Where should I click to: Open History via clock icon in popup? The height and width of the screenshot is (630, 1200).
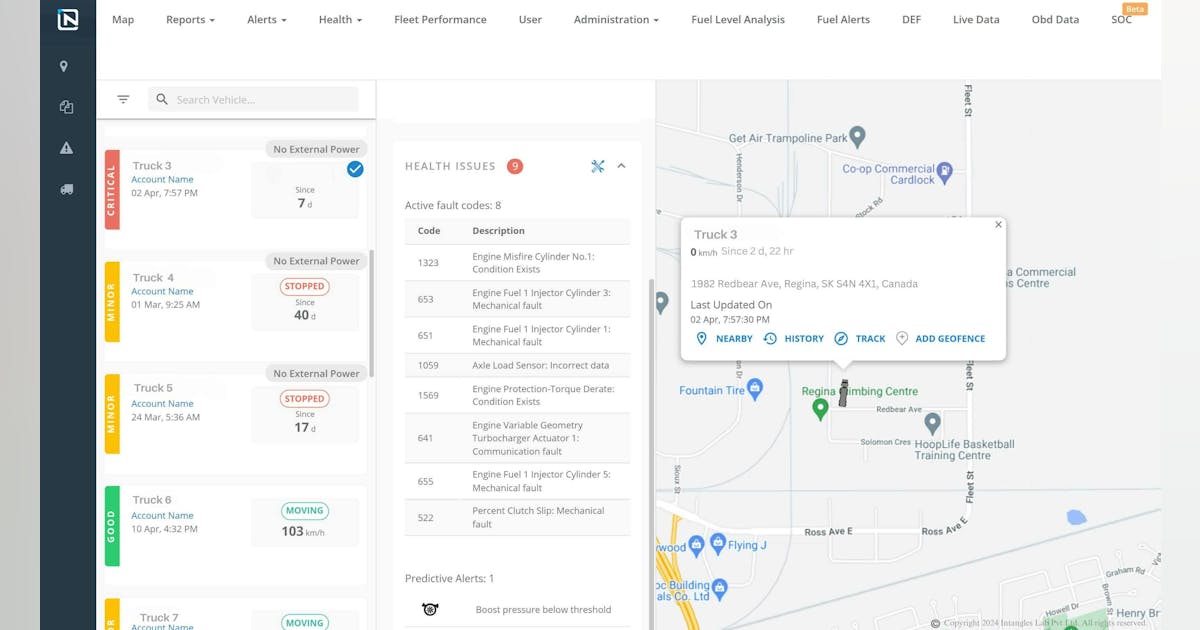pyautogui.click(x=770, y=338)
